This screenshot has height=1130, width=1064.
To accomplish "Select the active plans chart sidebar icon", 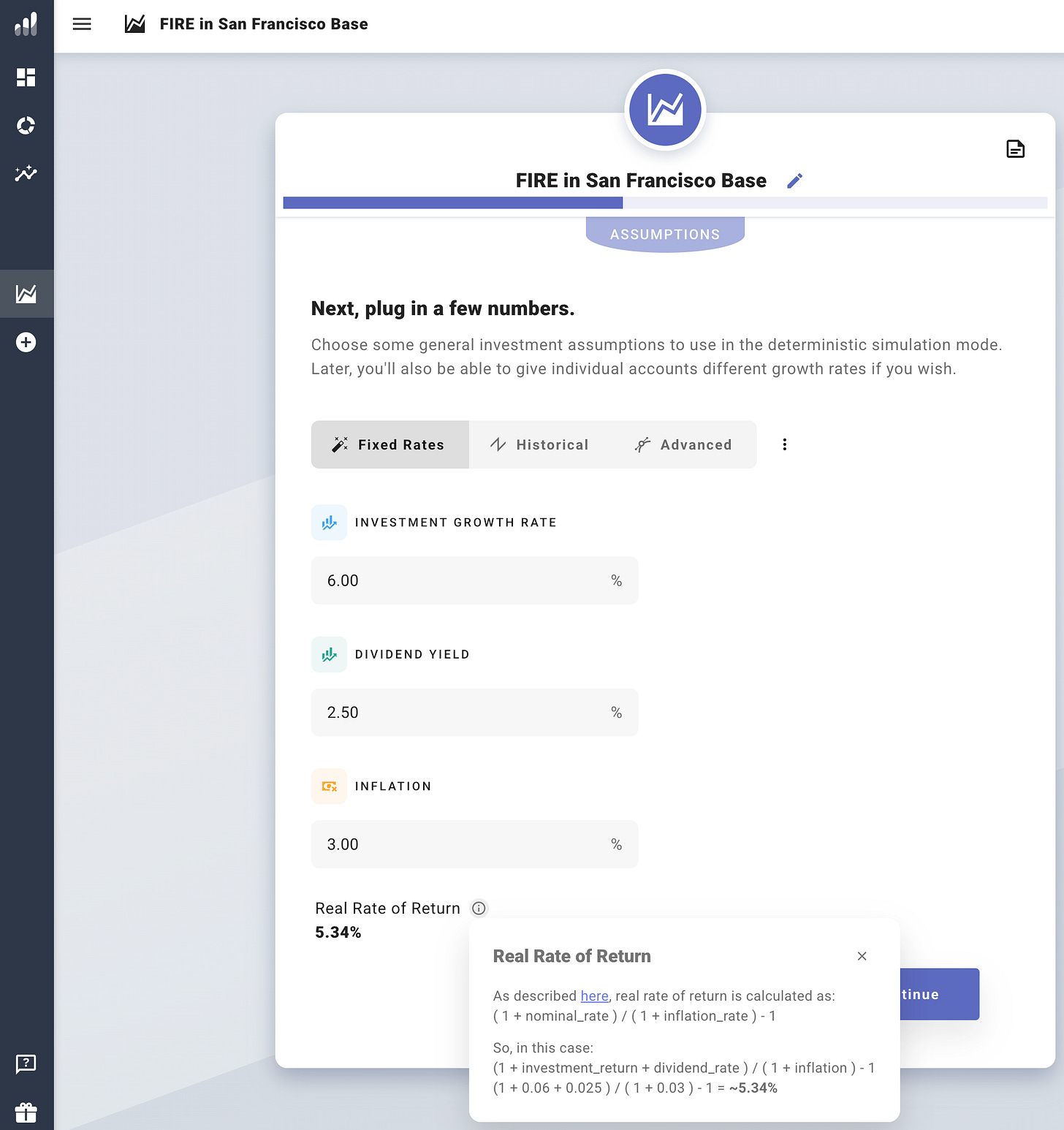I will point(26,294).
